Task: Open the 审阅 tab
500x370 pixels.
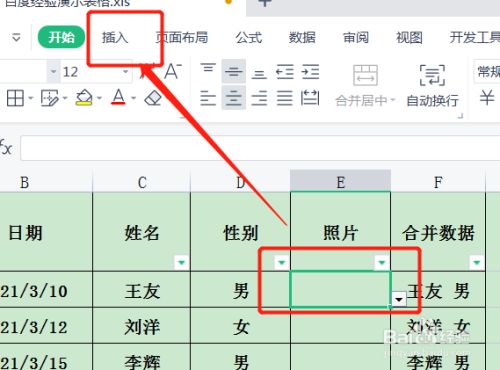Action: tap(356, 37)
